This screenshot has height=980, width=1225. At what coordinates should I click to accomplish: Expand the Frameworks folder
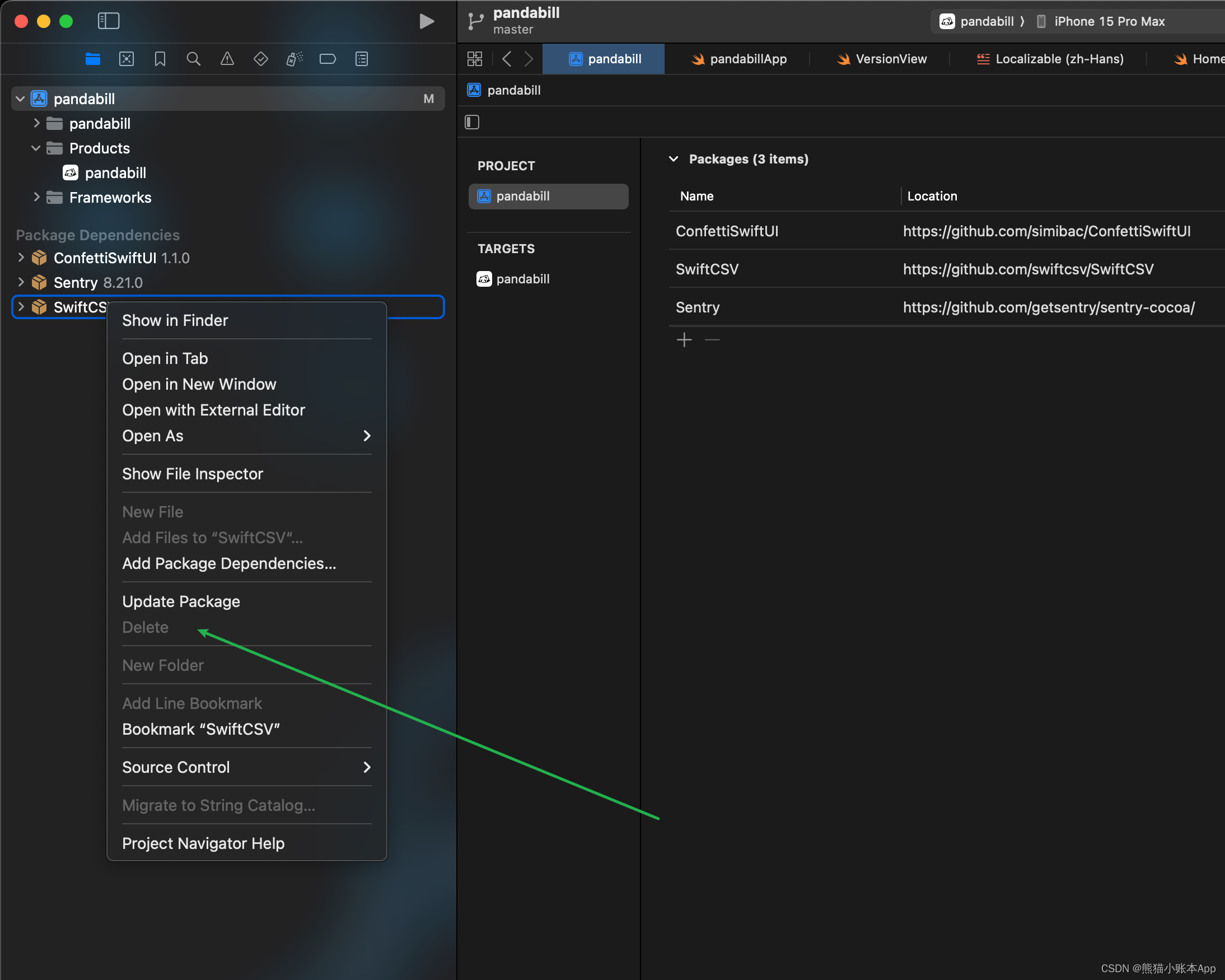pos(36,197)
